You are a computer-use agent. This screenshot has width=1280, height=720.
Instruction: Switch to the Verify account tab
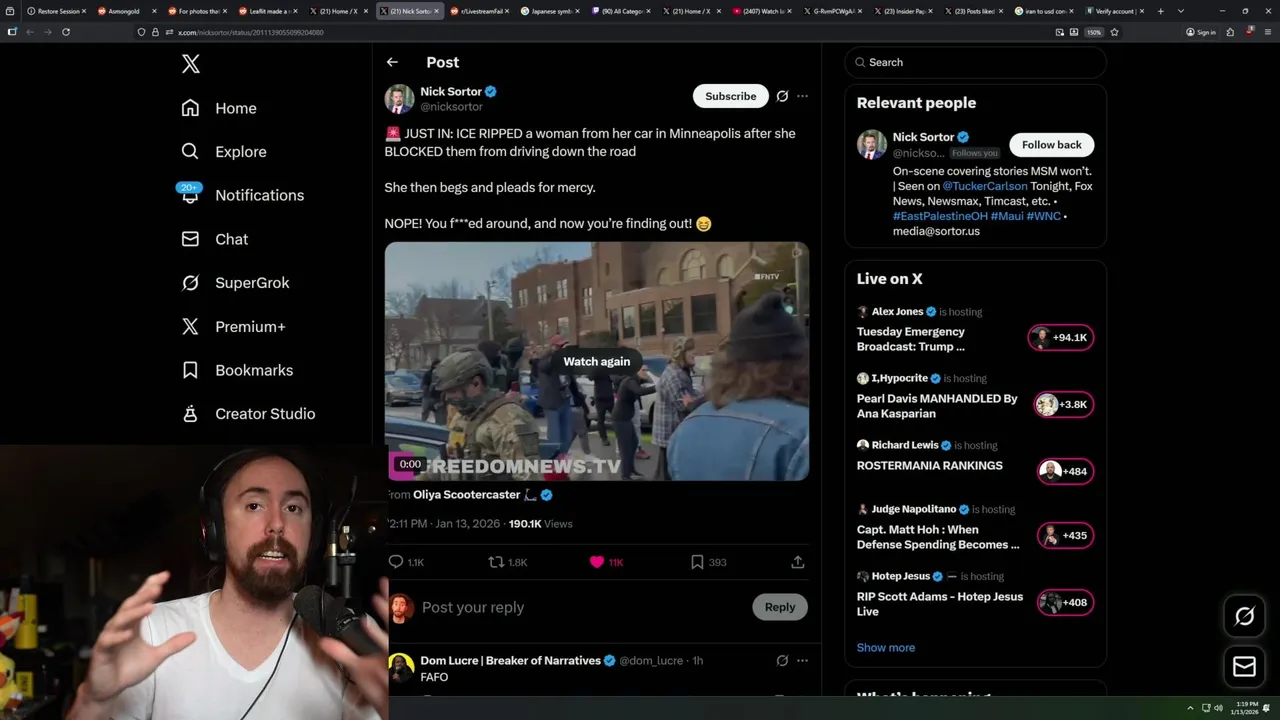point(1115,11)
